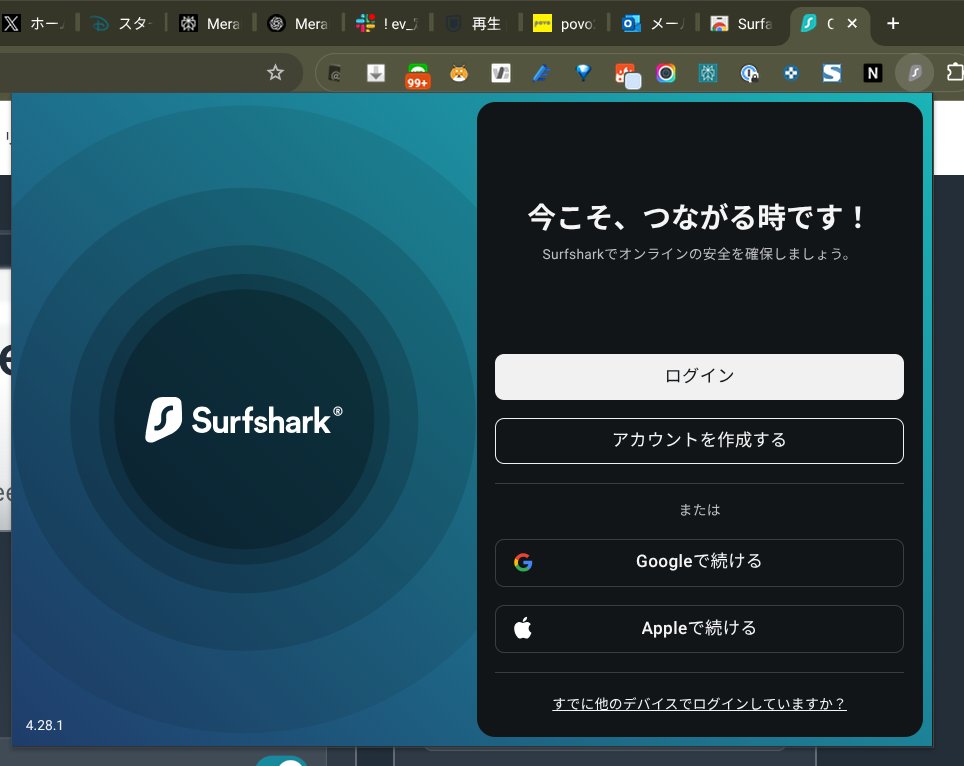This screenshot has width=964, height=766.
Task: Open the Mera tab with the spider icon
Action: coord(210,24)
